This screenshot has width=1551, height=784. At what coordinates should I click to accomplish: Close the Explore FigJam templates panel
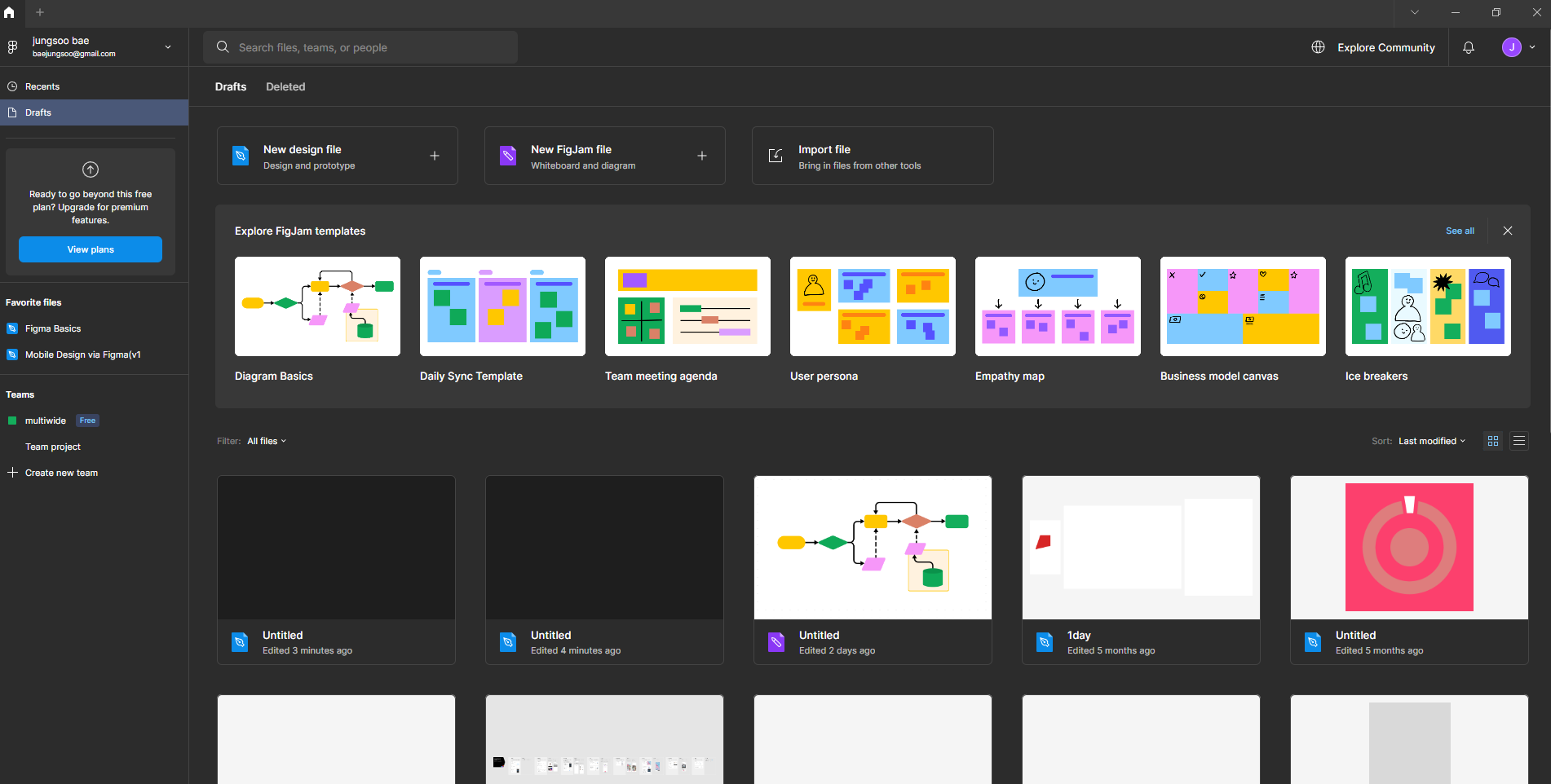click(1508, 231)
